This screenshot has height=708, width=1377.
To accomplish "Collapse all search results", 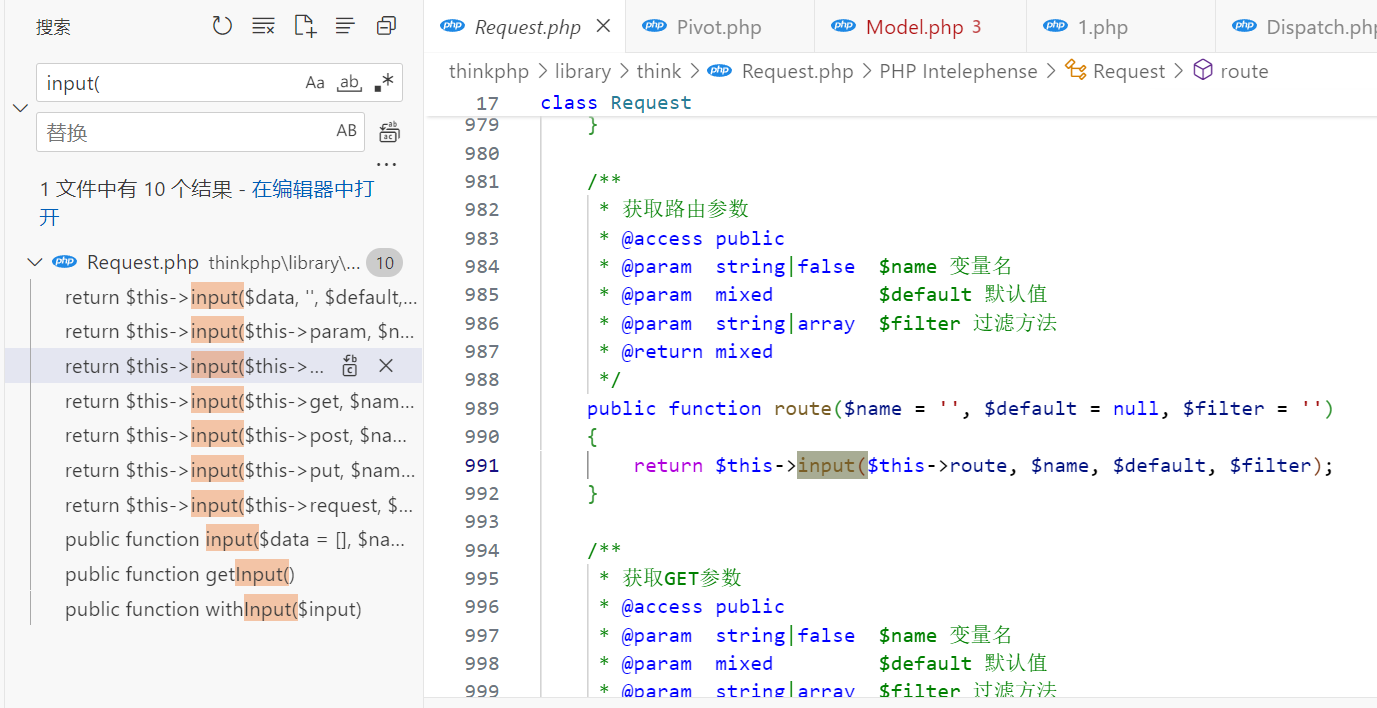I will tap(386, 27).
